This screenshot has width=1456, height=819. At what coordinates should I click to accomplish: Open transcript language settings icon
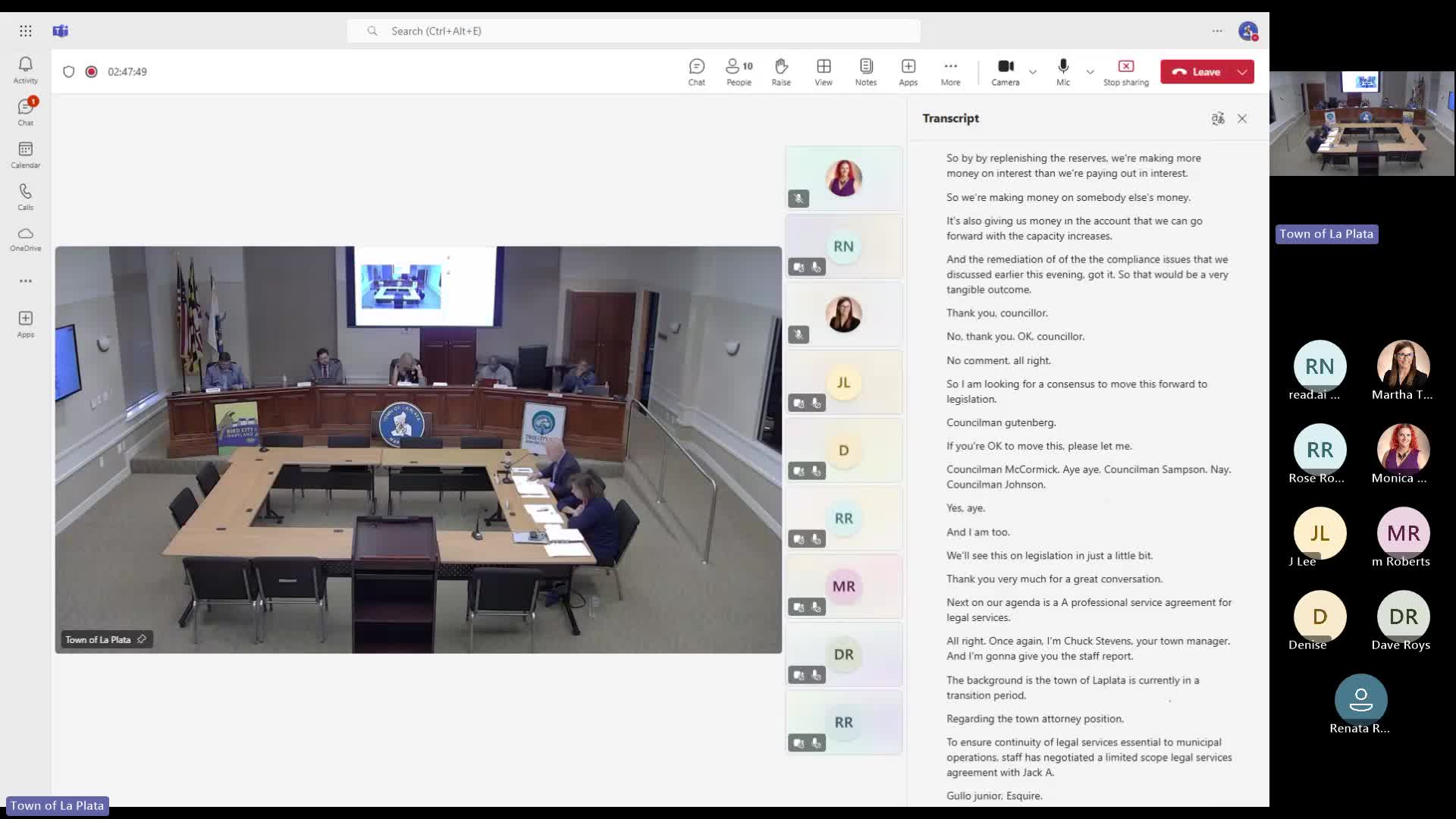[x=1218, y=118]
